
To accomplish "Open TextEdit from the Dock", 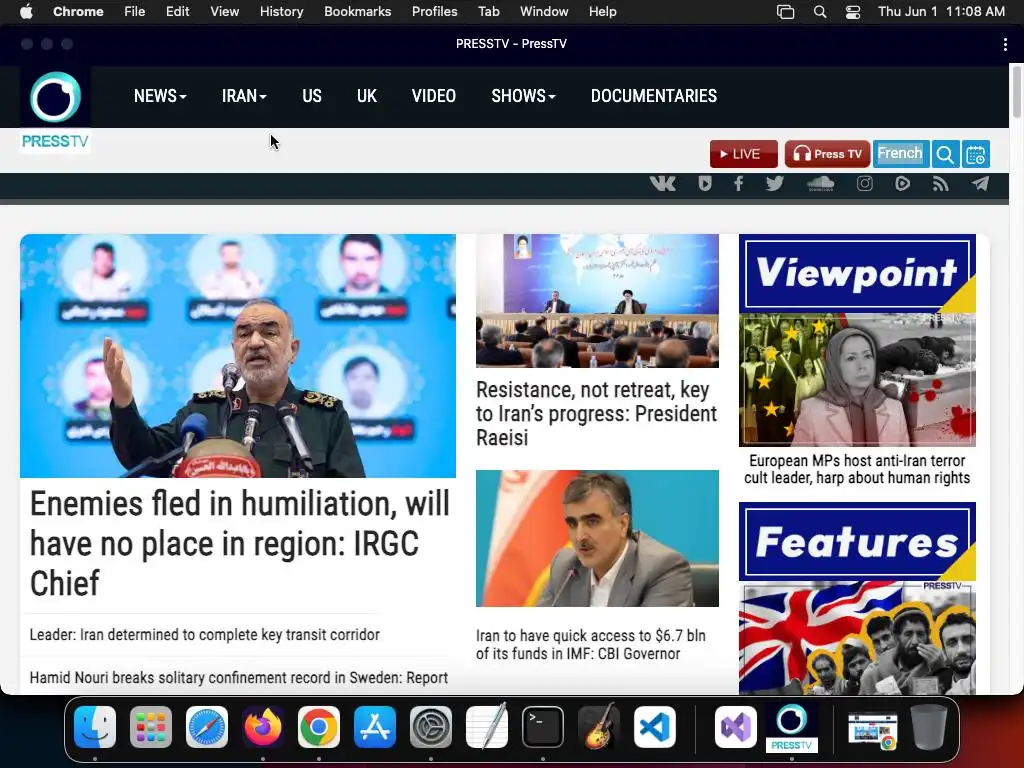I will [x=487, y=727].
